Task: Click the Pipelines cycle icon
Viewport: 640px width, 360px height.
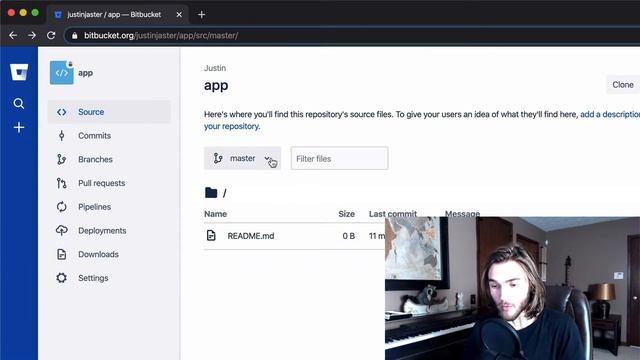Action: 62,207
